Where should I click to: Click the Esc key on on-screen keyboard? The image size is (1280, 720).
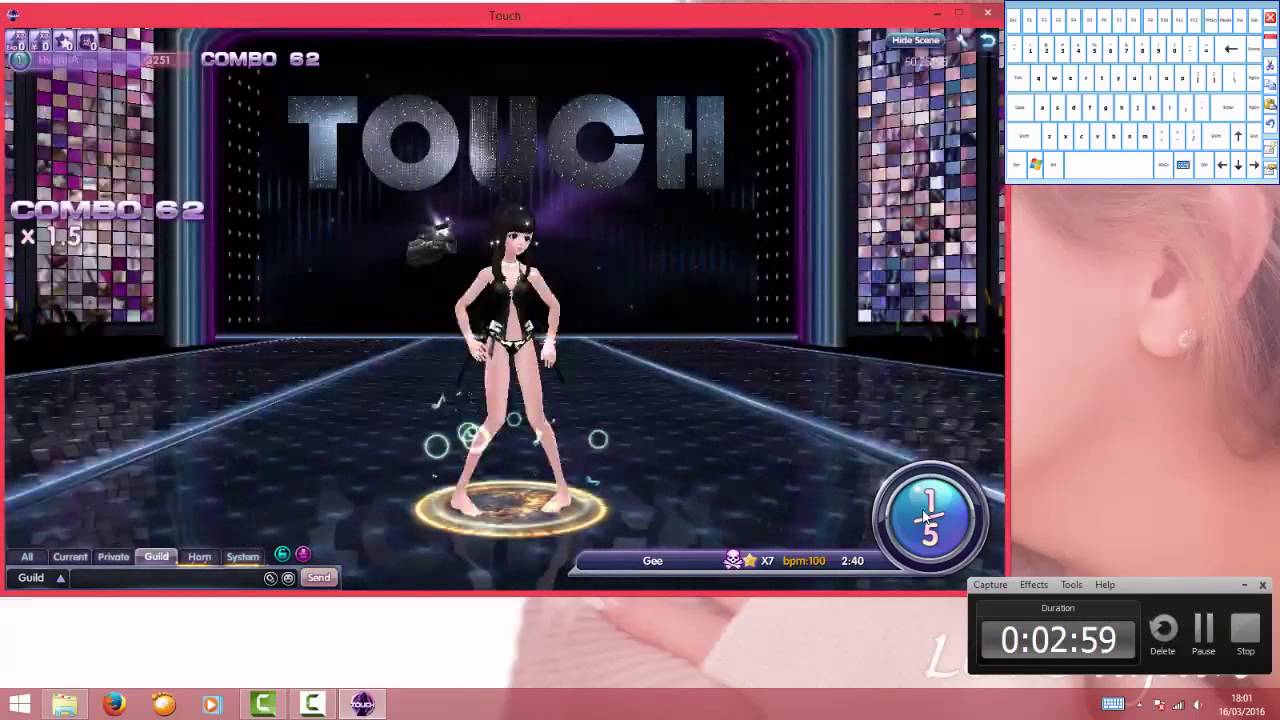(x=1013, y=20)
